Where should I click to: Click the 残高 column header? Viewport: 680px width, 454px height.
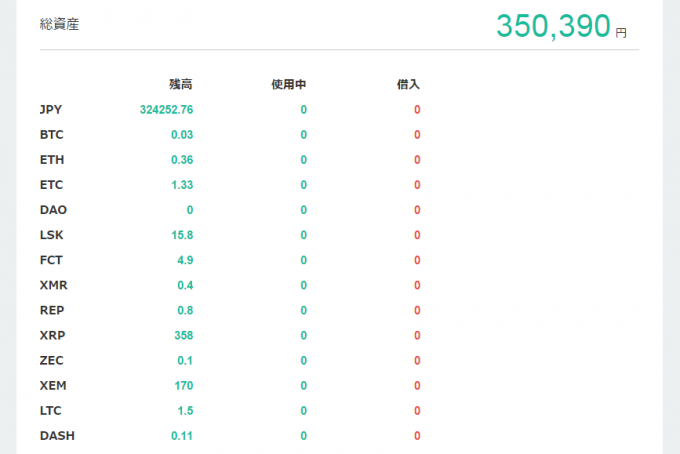181,84
